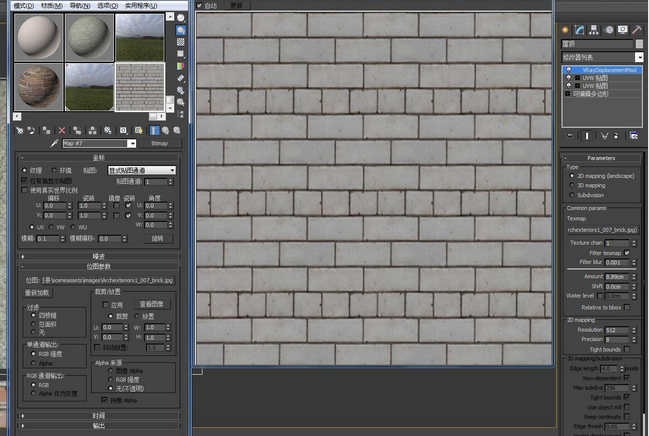Click the Put to Library icon

point(108,131)
